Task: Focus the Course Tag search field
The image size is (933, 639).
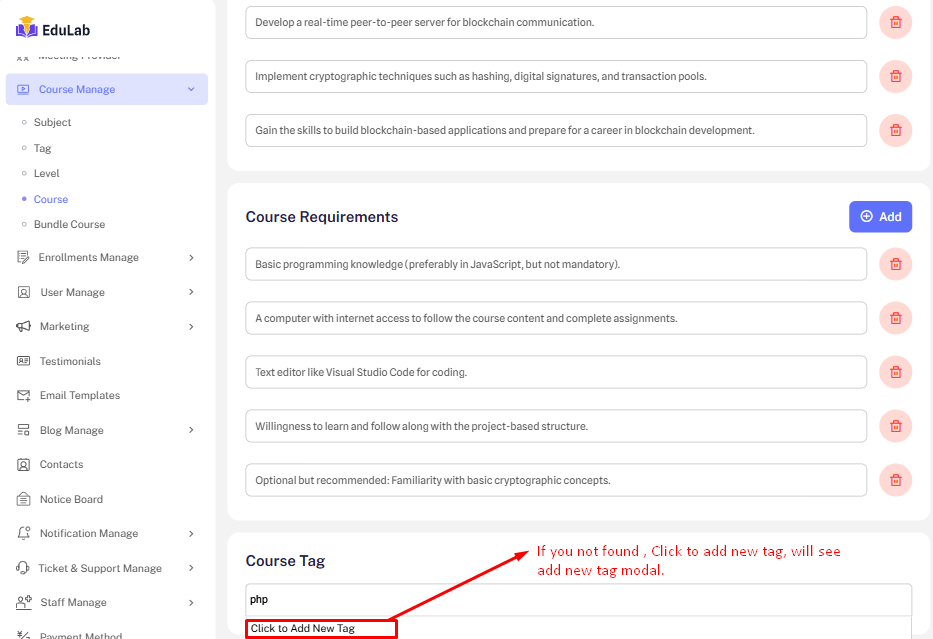Action: [578, 599]
